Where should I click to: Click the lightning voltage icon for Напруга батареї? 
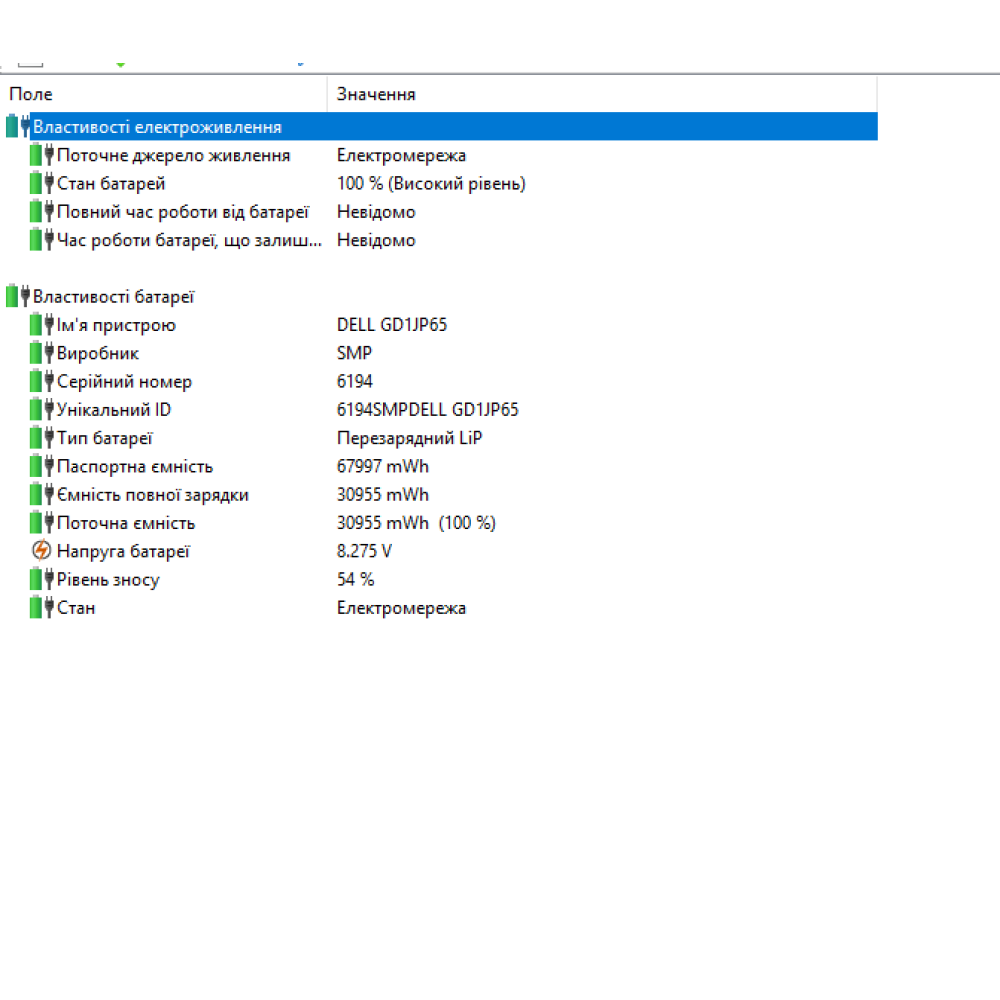click(x=41, y=551)
